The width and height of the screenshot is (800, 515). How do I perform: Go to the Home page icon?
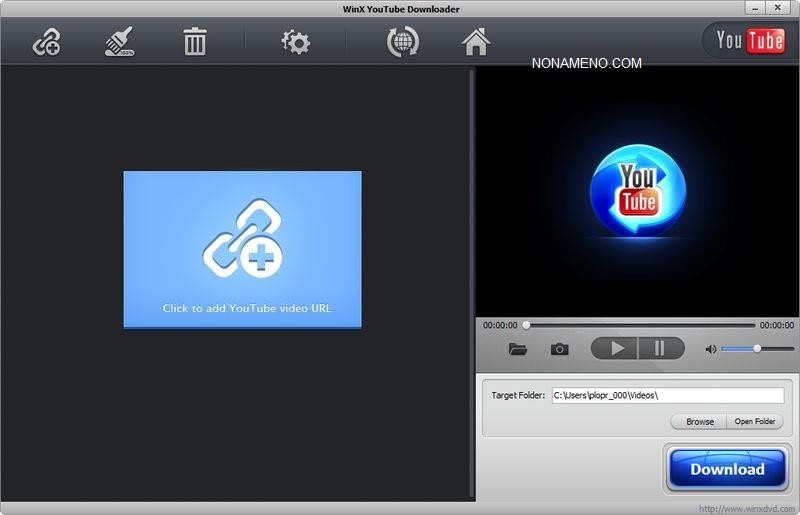click(475, 43)
